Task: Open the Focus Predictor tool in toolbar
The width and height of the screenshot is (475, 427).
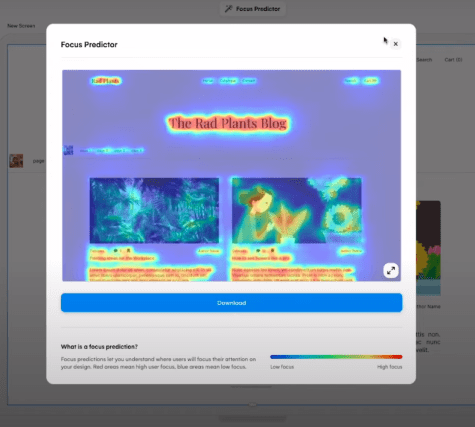Action: (x=253, y=9)
